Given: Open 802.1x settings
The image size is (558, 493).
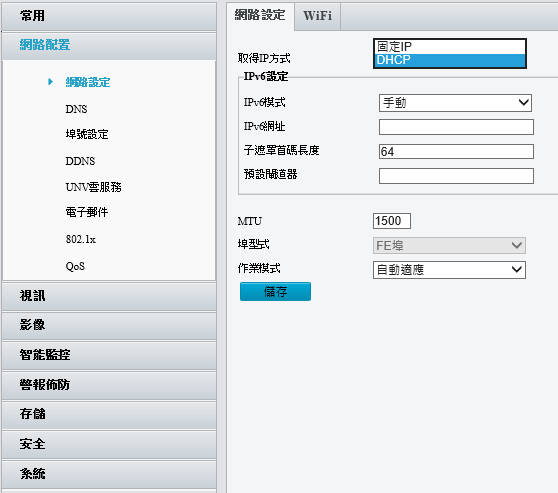Looking at the screenshot, I should [x=80, y=239].
